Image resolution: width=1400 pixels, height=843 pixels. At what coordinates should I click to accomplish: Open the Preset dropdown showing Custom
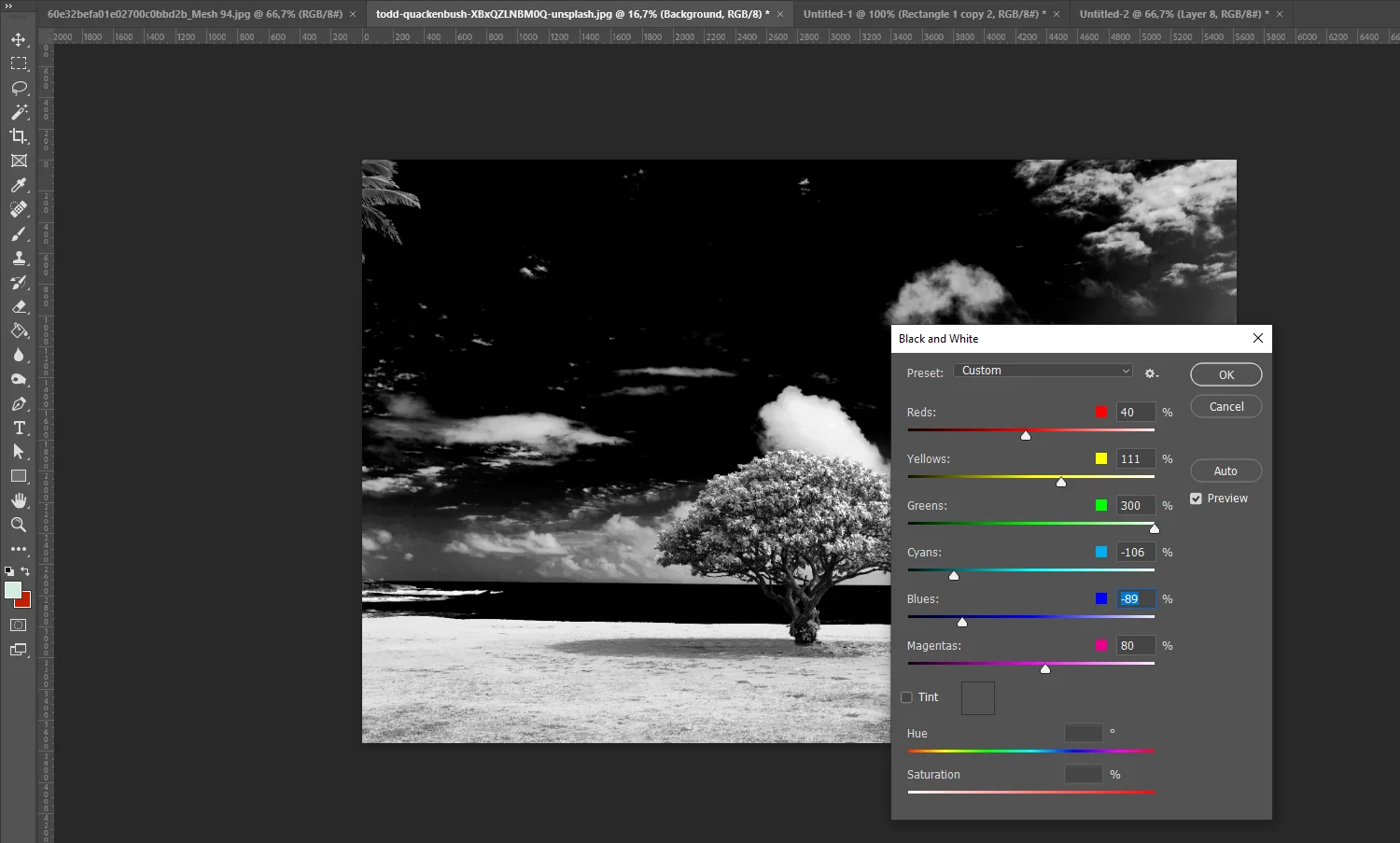tap(1043, 371)
